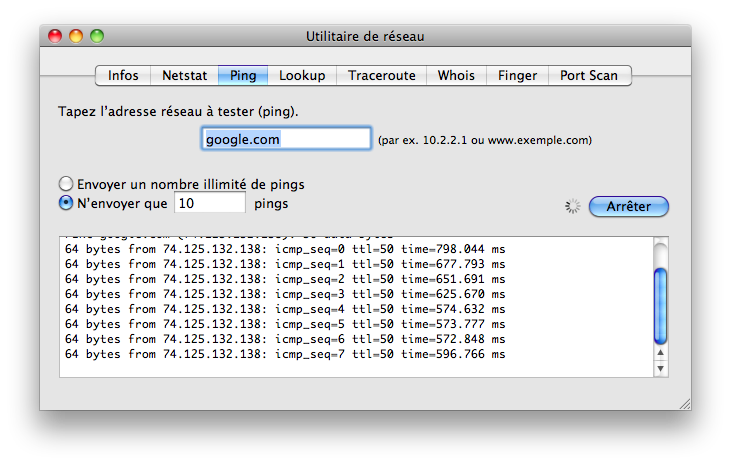The width and height of the screenshot is (731, 465).
Task: Switch to the Infos tab
Action: (123, 75)
